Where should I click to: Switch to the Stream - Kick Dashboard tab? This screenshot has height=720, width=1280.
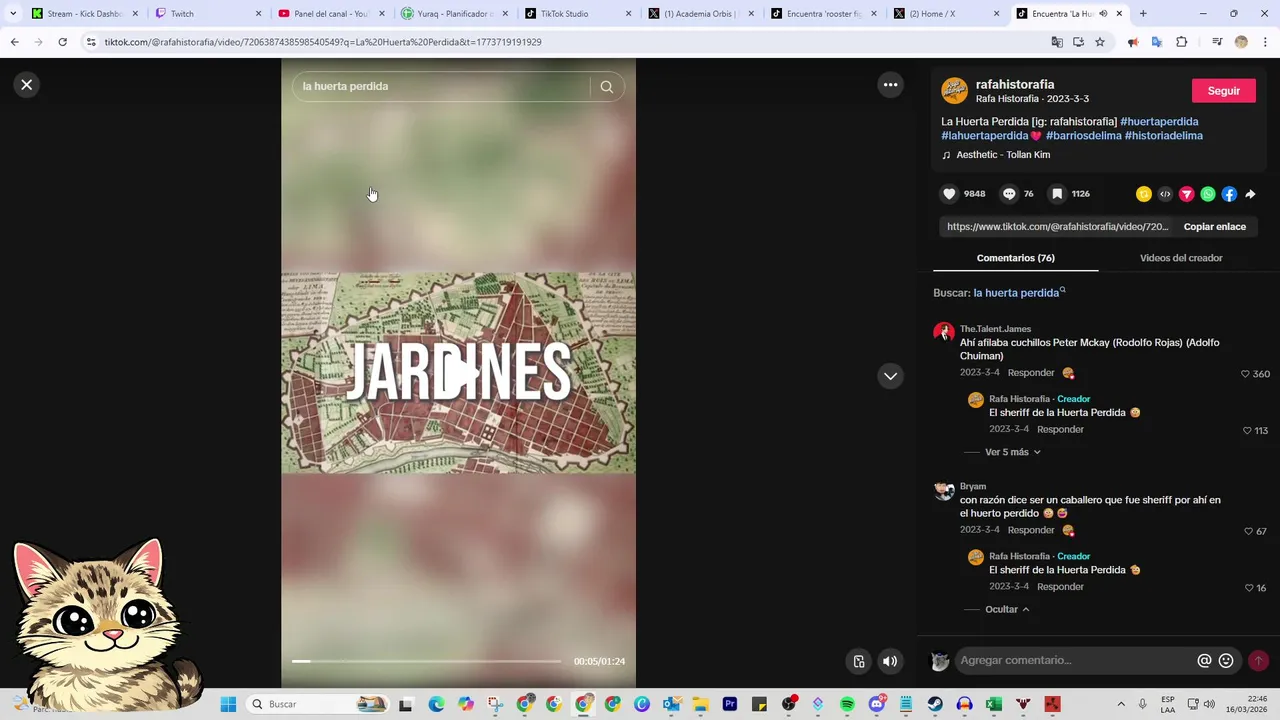(x=85, y=14)
